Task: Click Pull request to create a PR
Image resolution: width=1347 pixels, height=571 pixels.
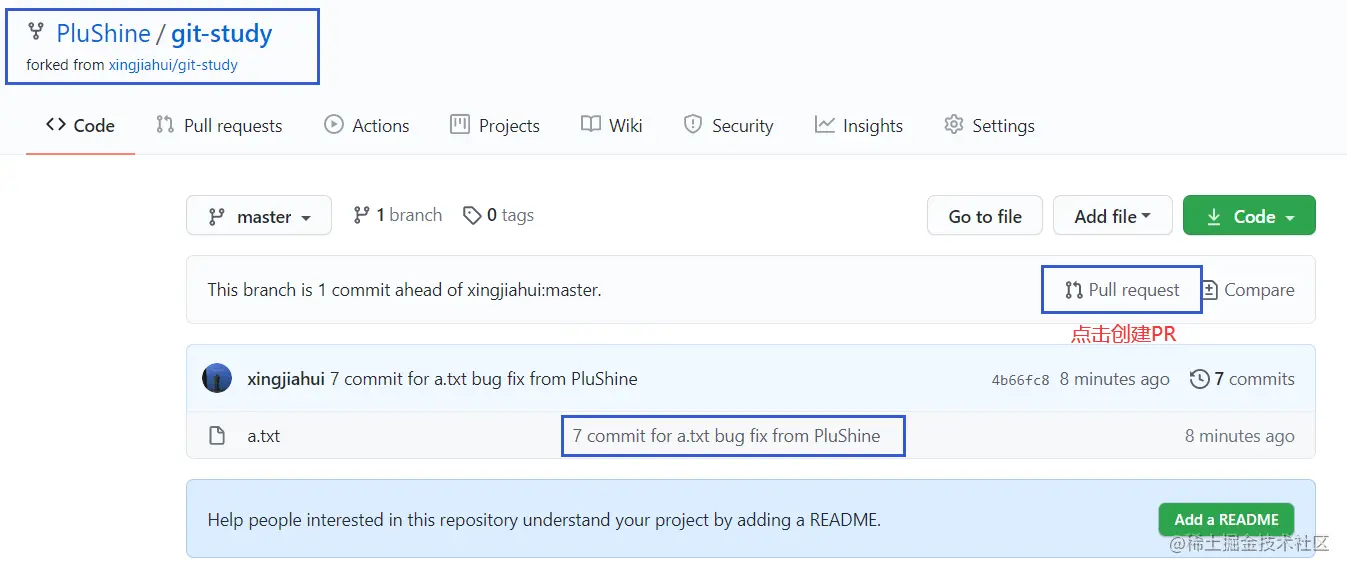Action: (1122, 290)
